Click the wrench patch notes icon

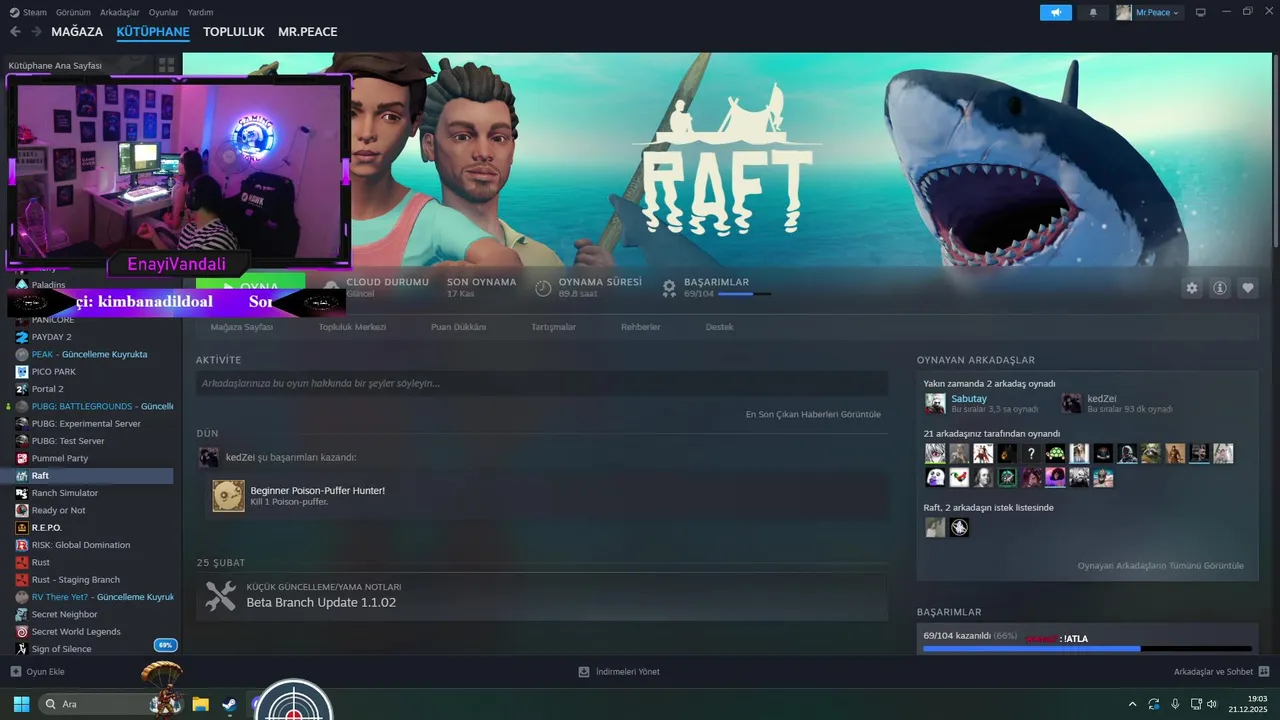(220, 596)
